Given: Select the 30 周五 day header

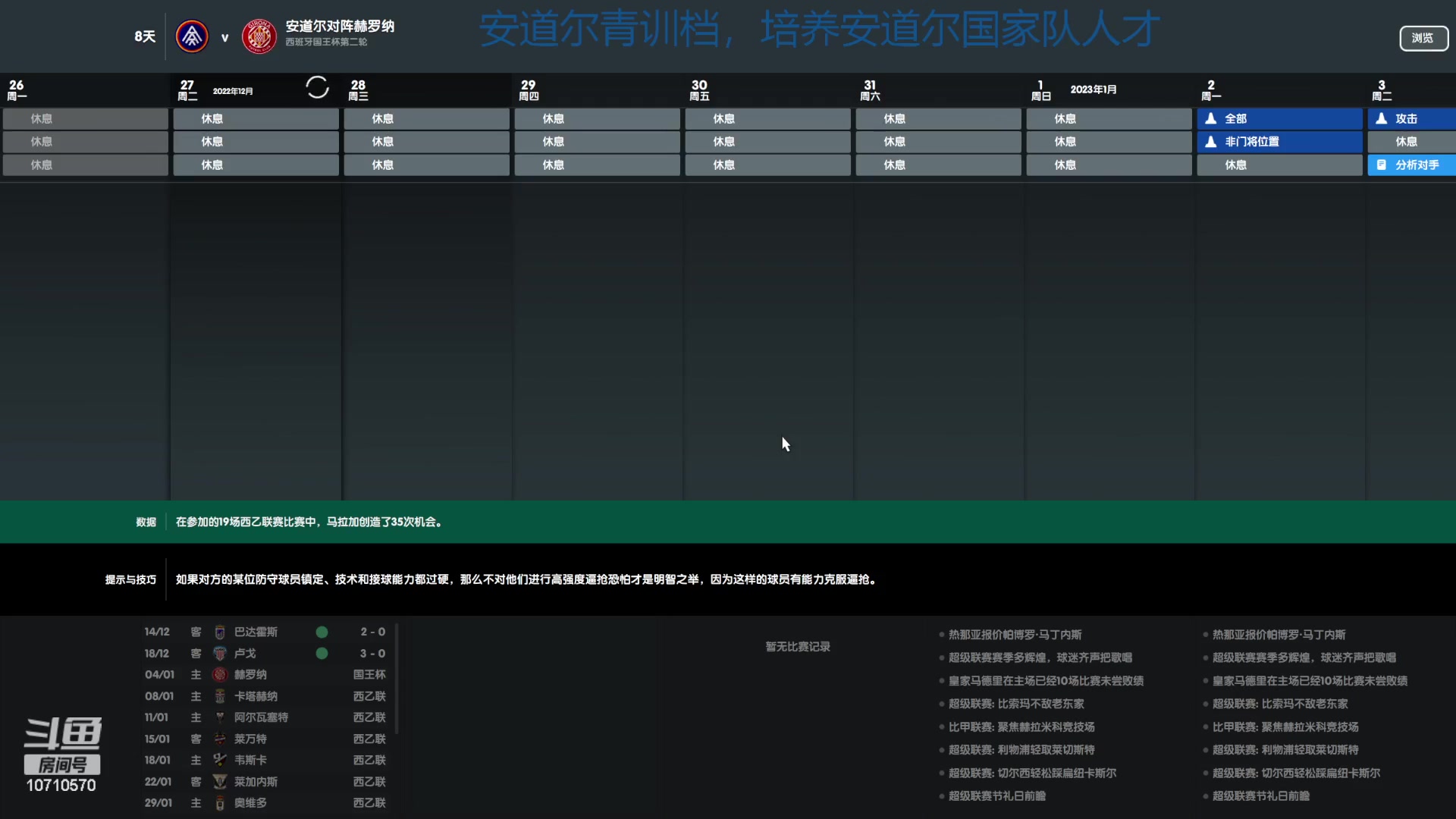Looking at the screenshot, I should [699, 89].
